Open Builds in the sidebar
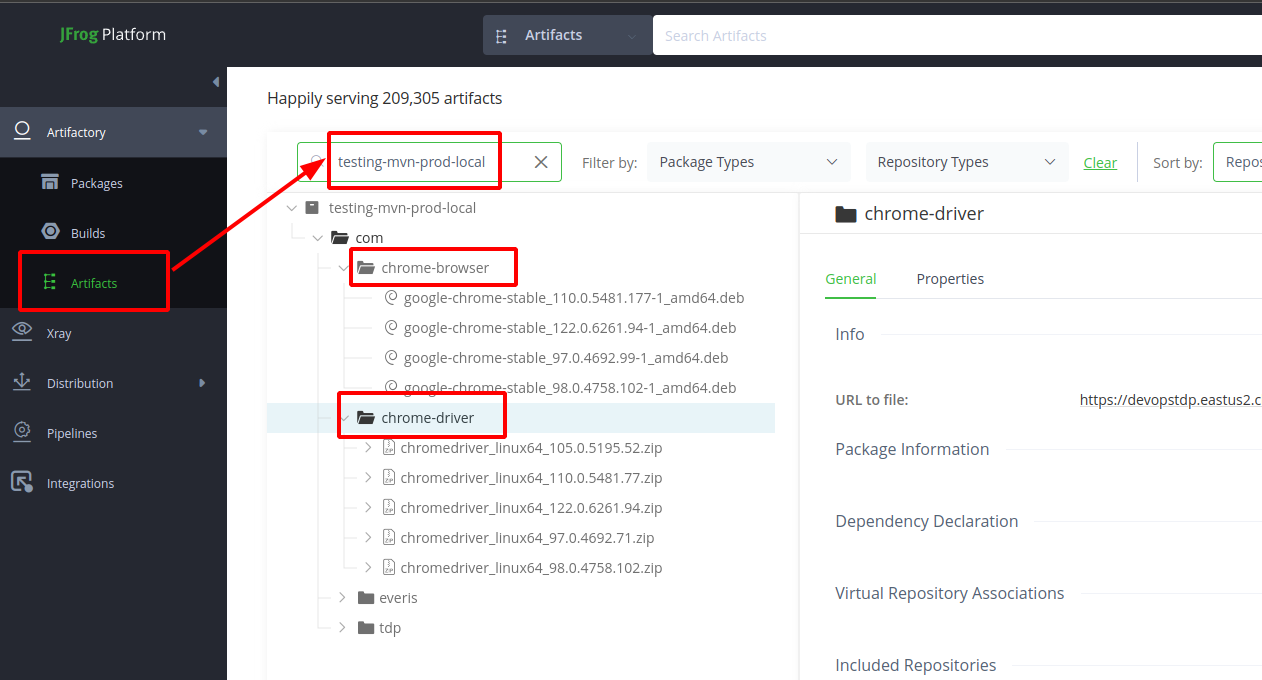Screen dimensions: 1262x680 coord(88,233)
